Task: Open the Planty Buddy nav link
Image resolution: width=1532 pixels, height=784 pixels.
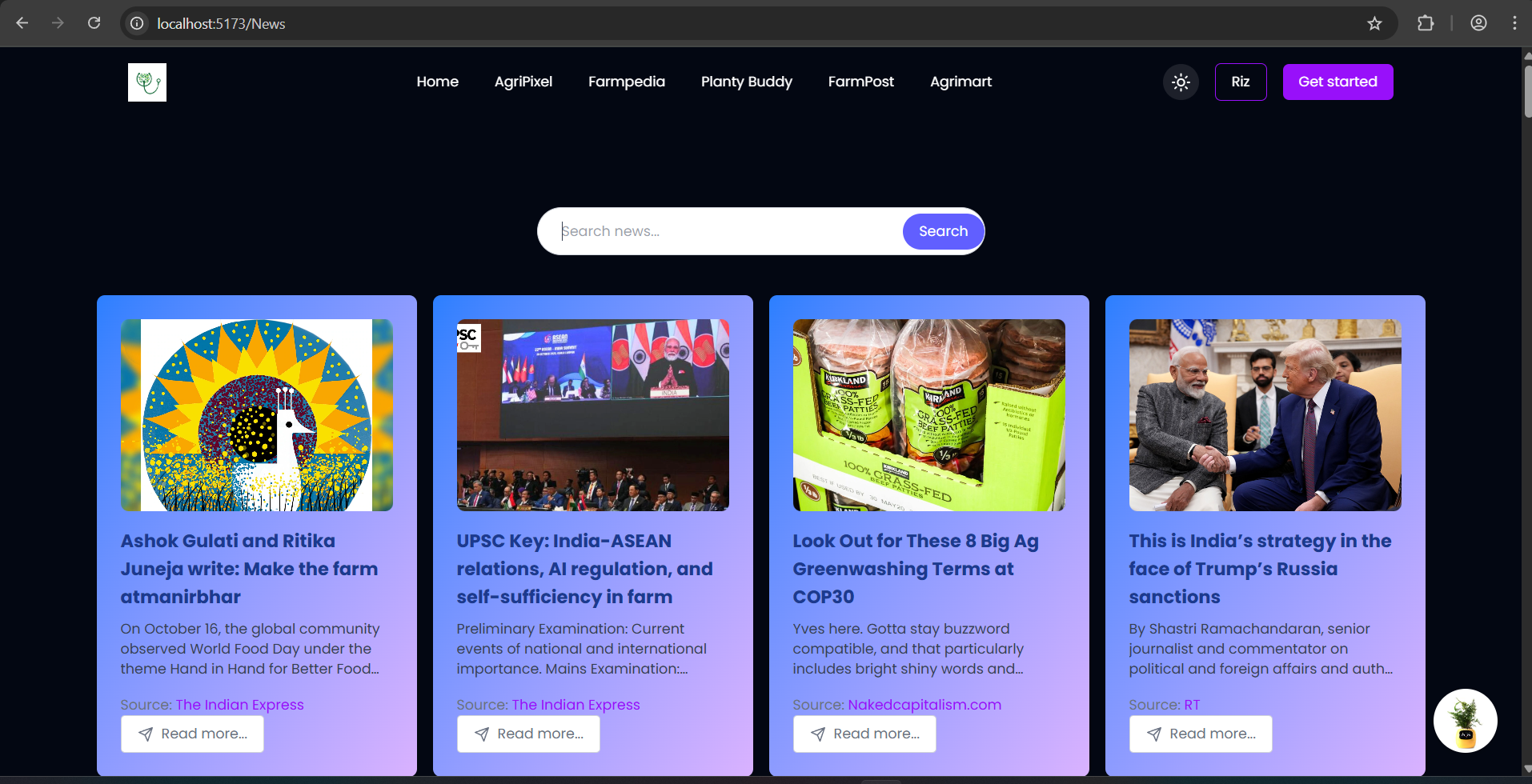Action: (747, 82)
